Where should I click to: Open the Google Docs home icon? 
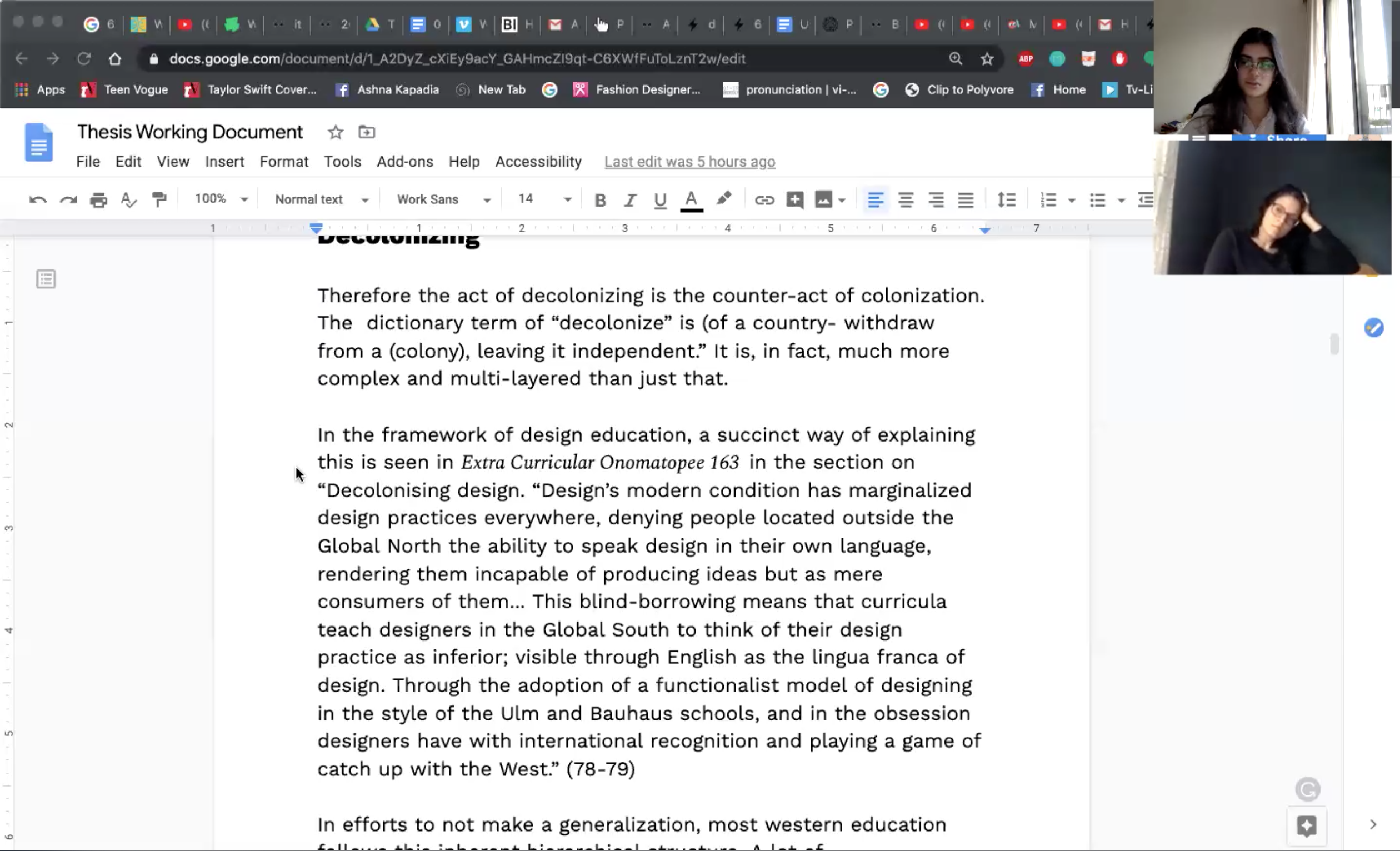(x=39, y=143)
